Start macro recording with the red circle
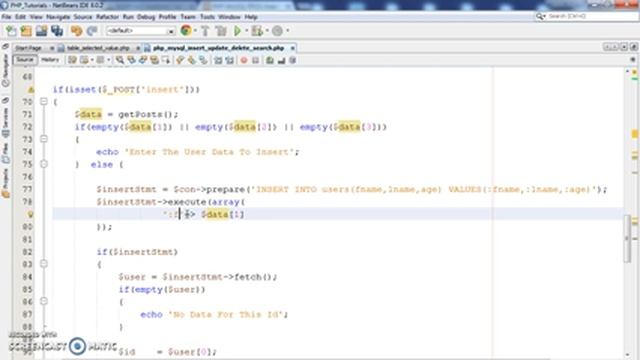 [x=244, y=60]
